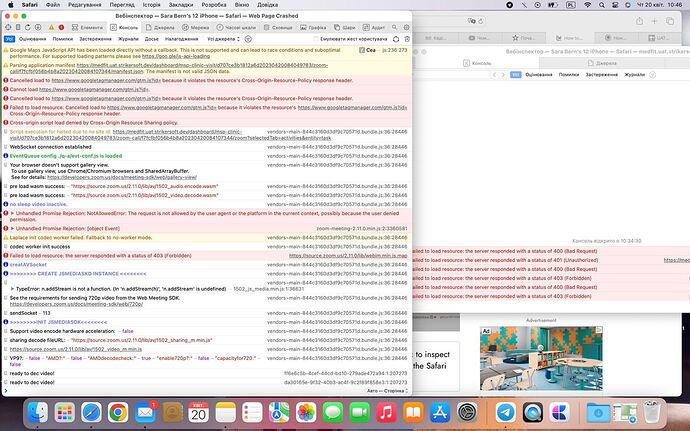Switch to the Мережа tab

pos(196,27)
